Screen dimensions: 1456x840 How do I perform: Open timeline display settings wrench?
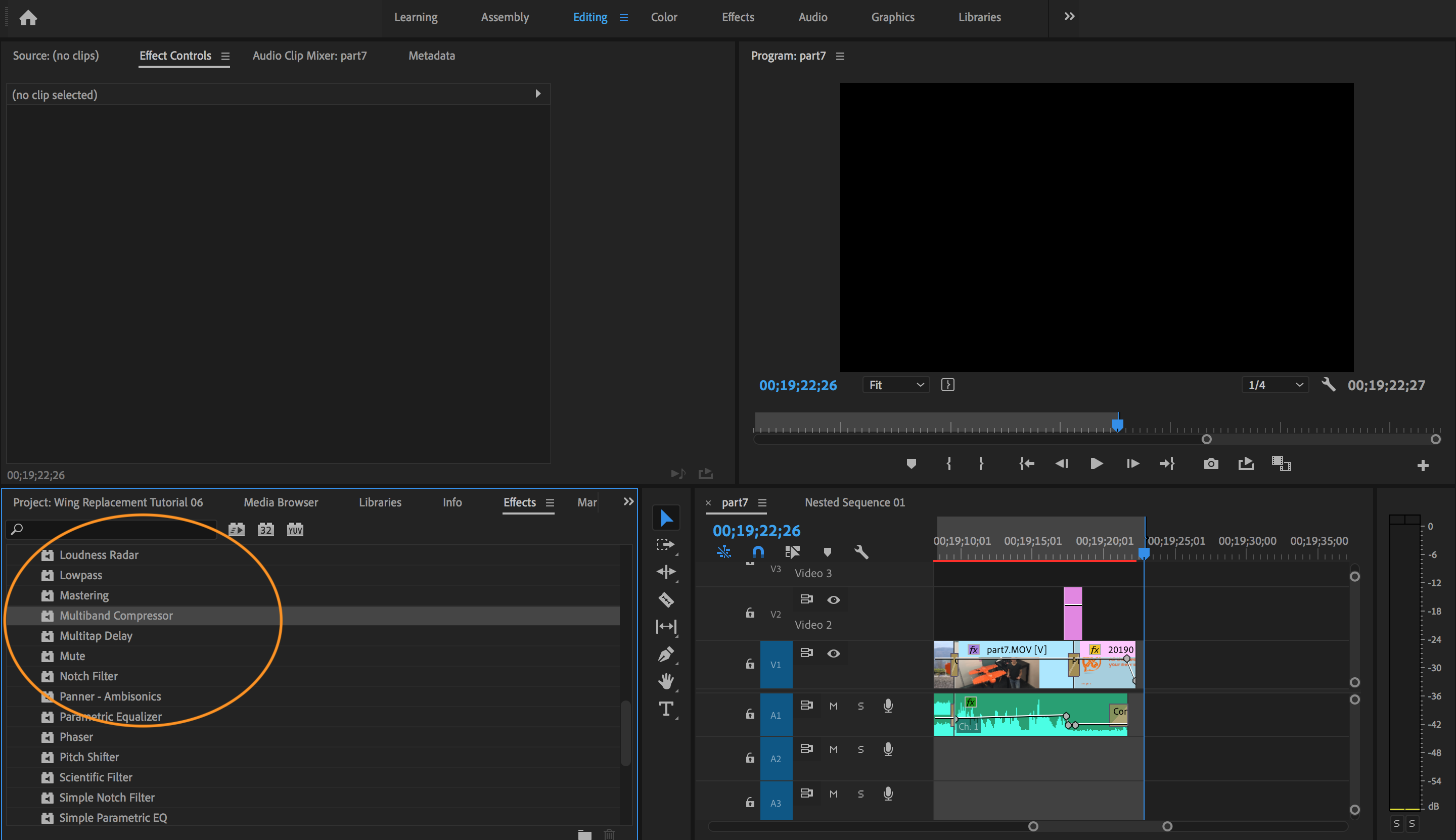861,552
